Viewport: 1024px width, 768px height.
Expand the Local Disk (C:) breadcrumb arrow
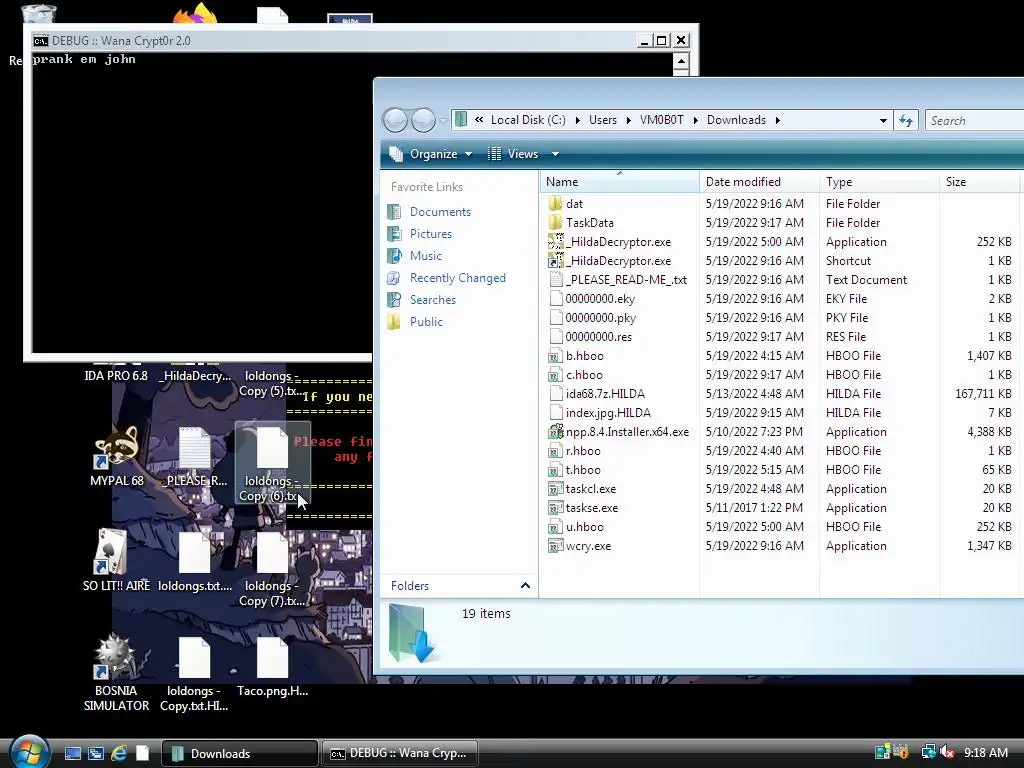[577, 120]
